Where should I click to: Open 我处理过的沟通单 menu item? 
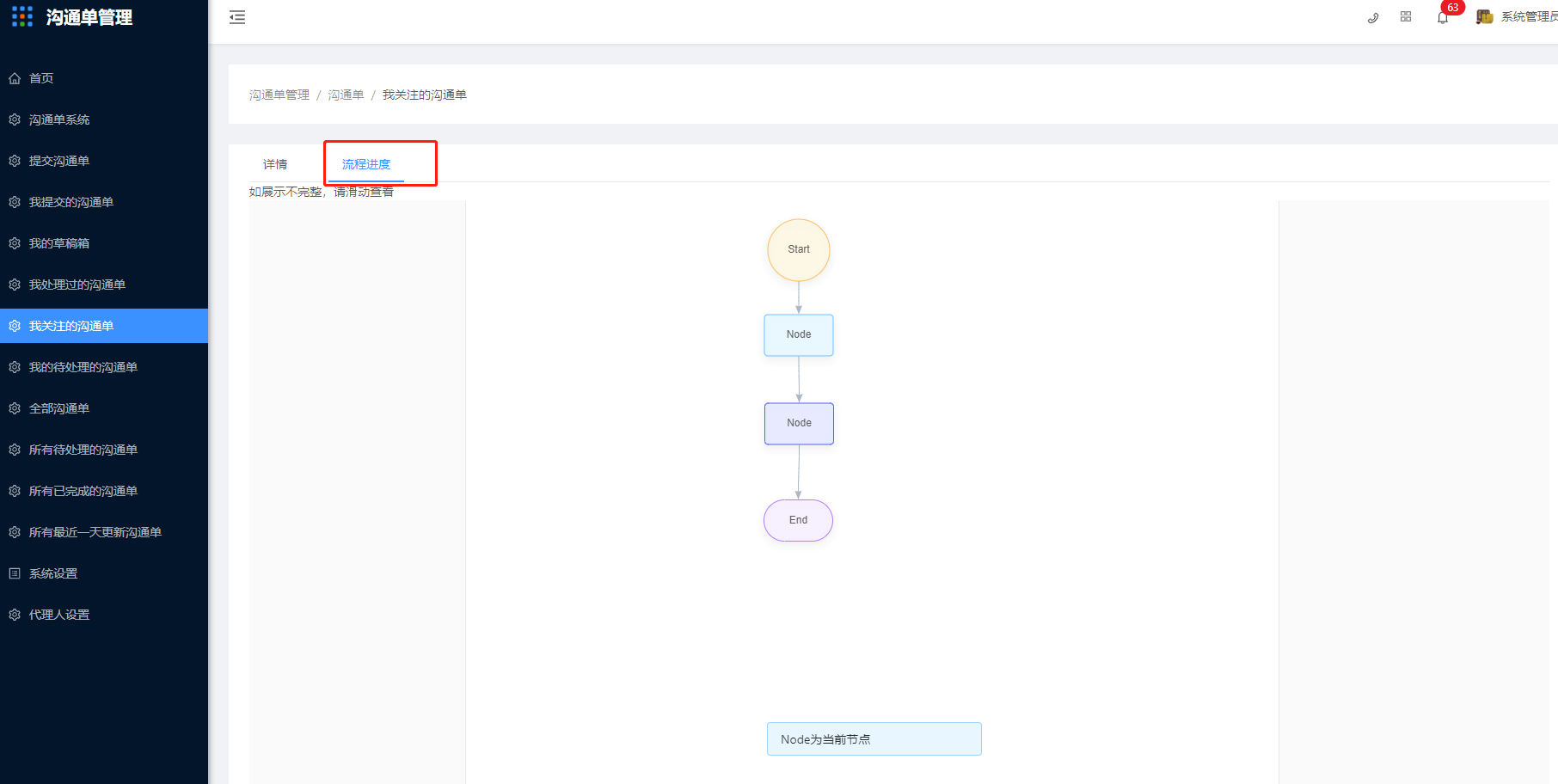(104, 285)
